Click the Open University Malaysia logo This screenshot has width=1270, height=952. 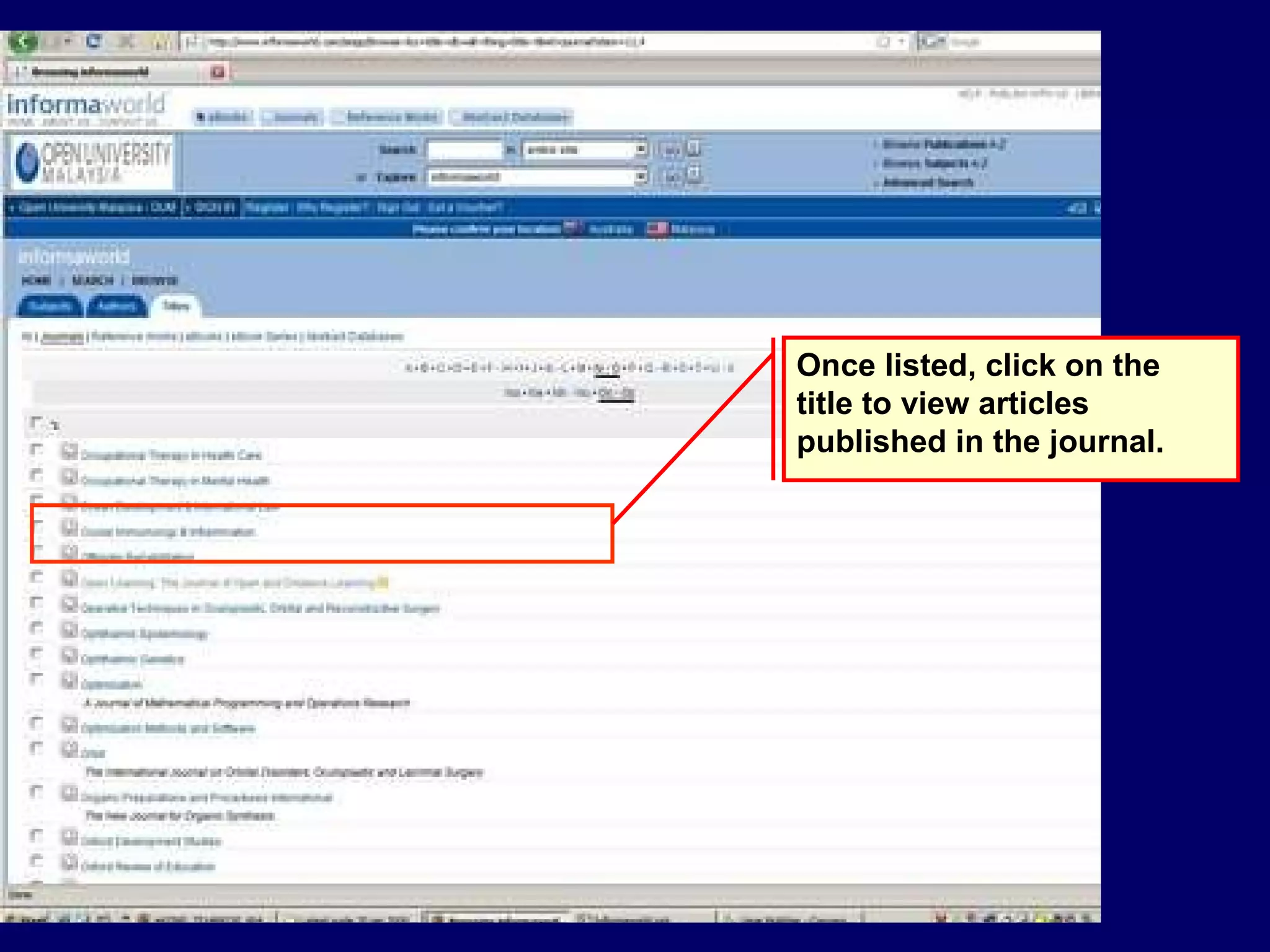pyautogui.click(x=92, y=162)
